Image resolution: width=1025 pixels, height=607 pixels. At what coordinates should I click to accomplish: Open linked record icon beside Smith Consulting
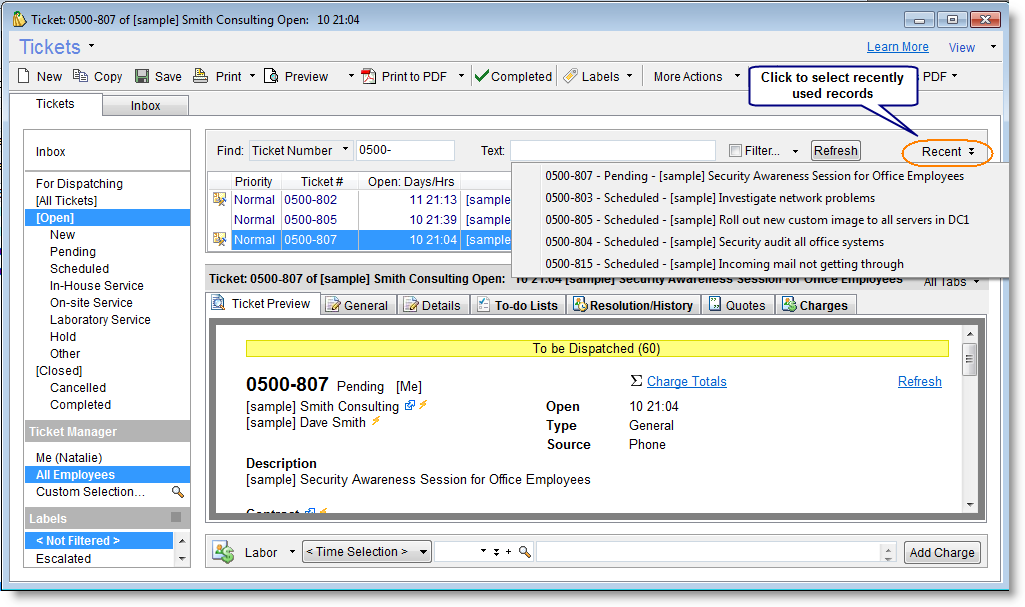point(409,406)
